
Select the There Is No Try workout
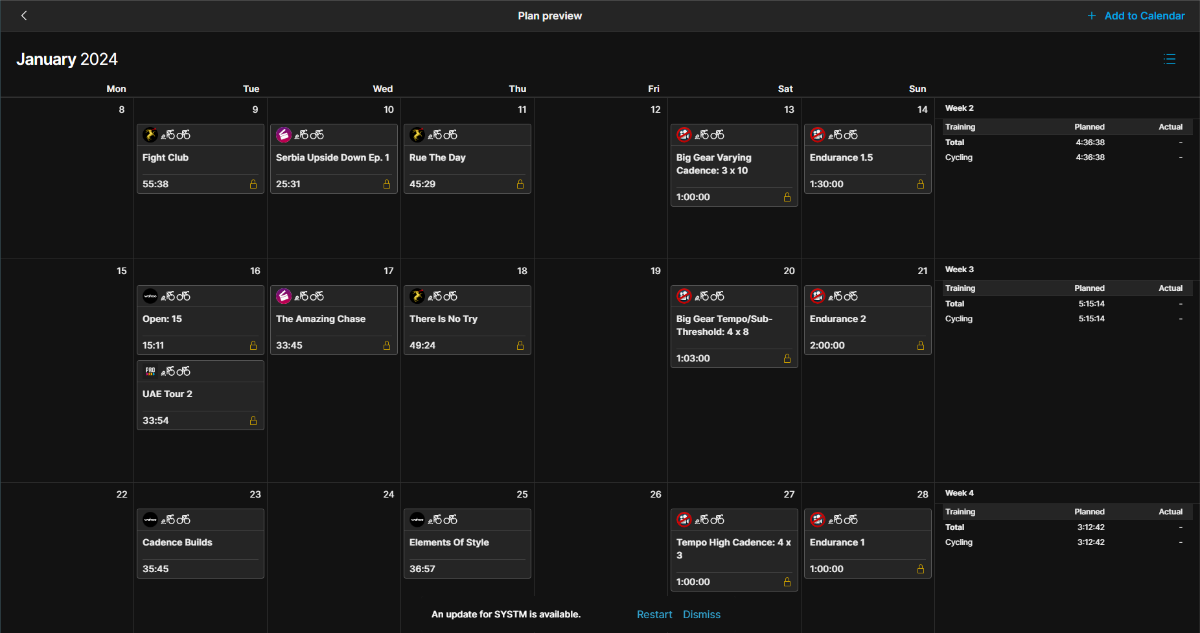[468, 320]
